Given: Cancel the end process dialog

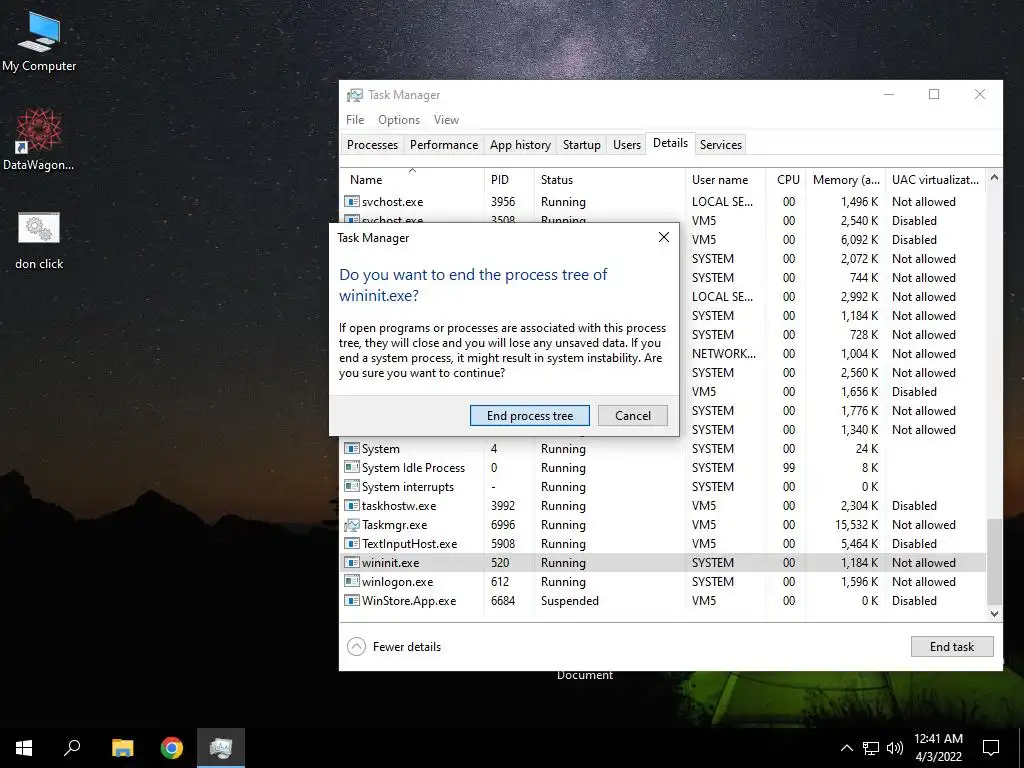Looking at the screenshot, I should pos(633,415).
